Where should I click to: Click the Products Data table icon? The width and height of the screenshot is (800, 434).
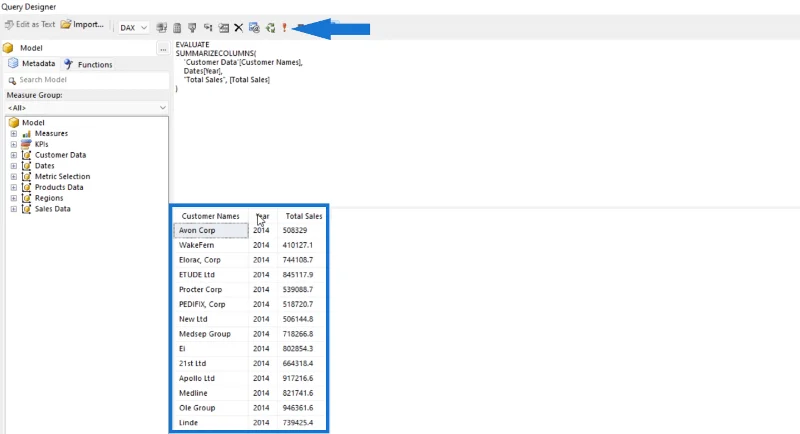click(x=27, y=187)
